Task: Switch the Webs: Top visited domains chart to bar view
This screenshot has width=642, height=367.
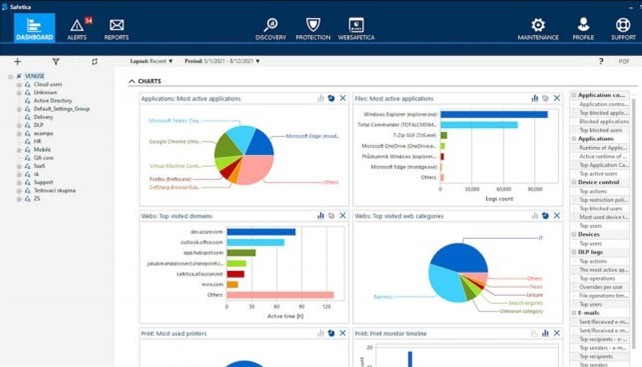Action: coord(321,215)
